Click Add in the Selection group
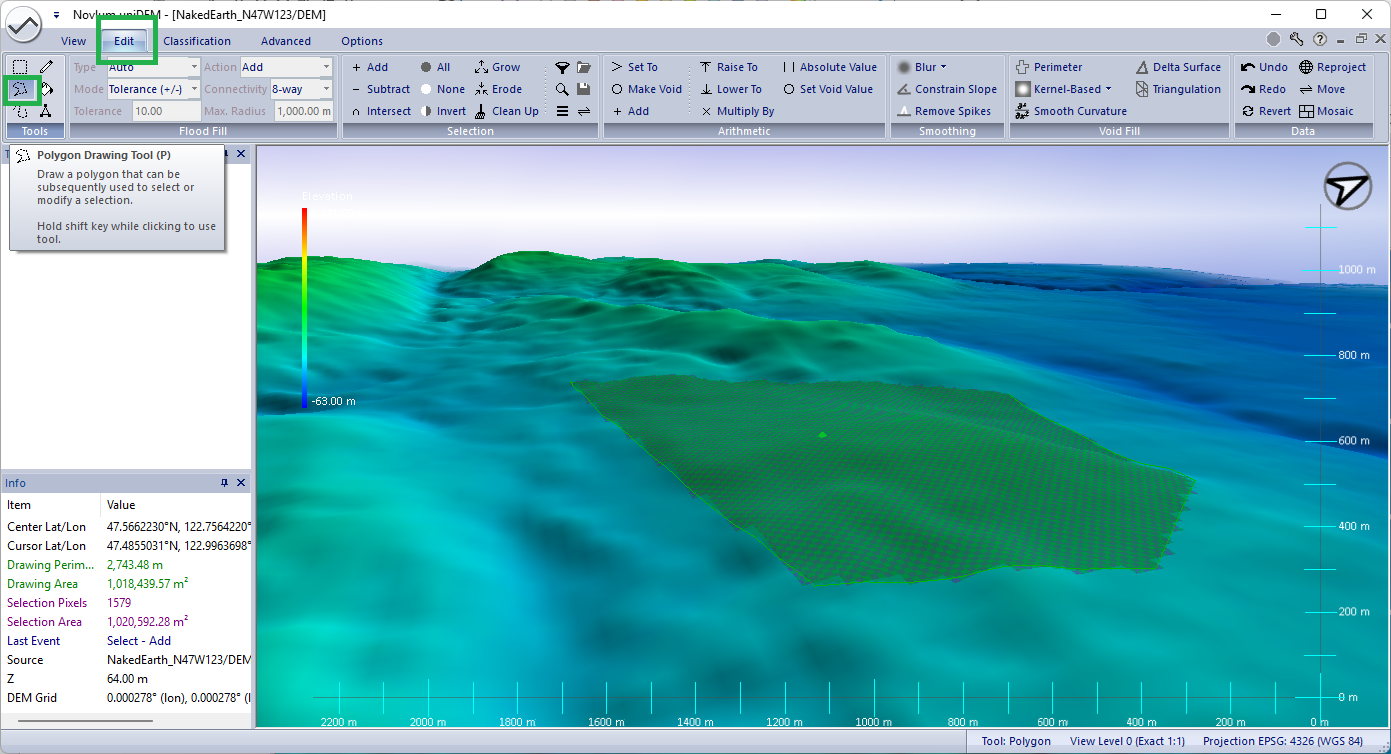Screen dimensions: 1391x754 (x=369, y=67)
